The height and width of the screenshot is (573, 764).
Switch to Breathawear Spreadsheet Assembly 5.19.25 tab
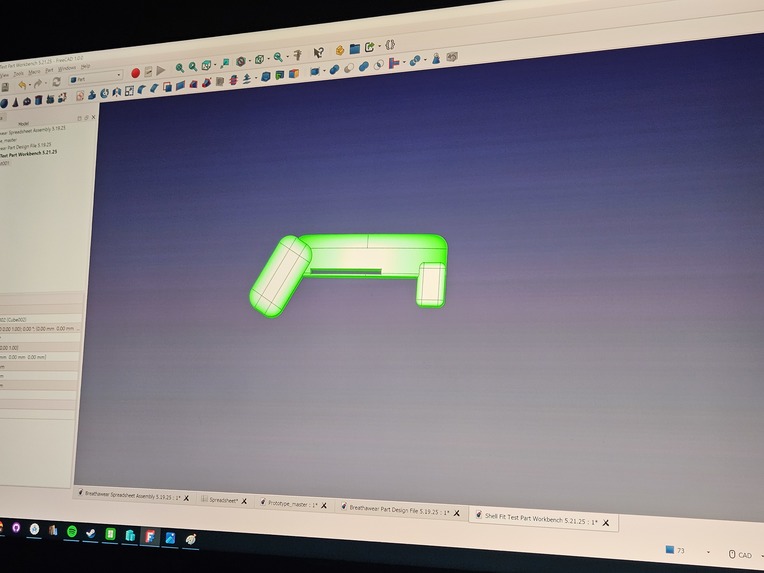133,496
